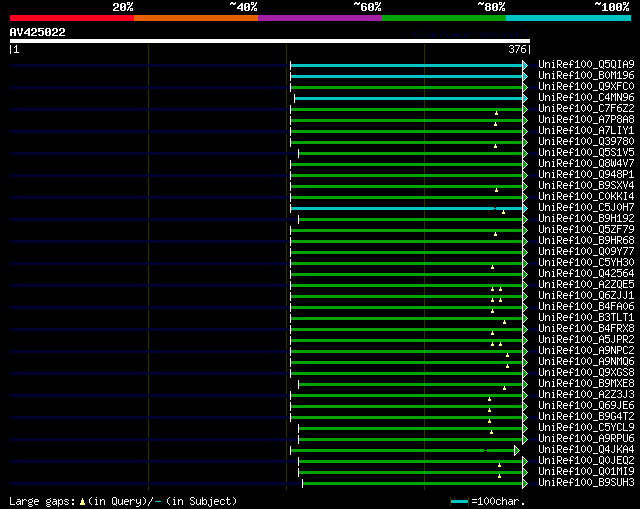Click the UniRef100_Q948P1 text
This screenshot has width=640, height=509.
tap(586, 175)
